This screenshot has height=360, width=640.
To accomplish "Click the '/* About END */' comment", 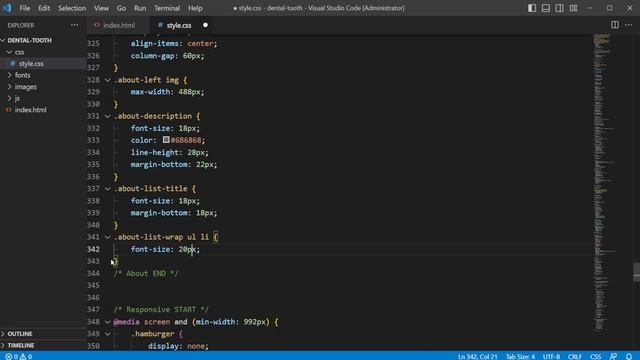I will click(146, 273).
